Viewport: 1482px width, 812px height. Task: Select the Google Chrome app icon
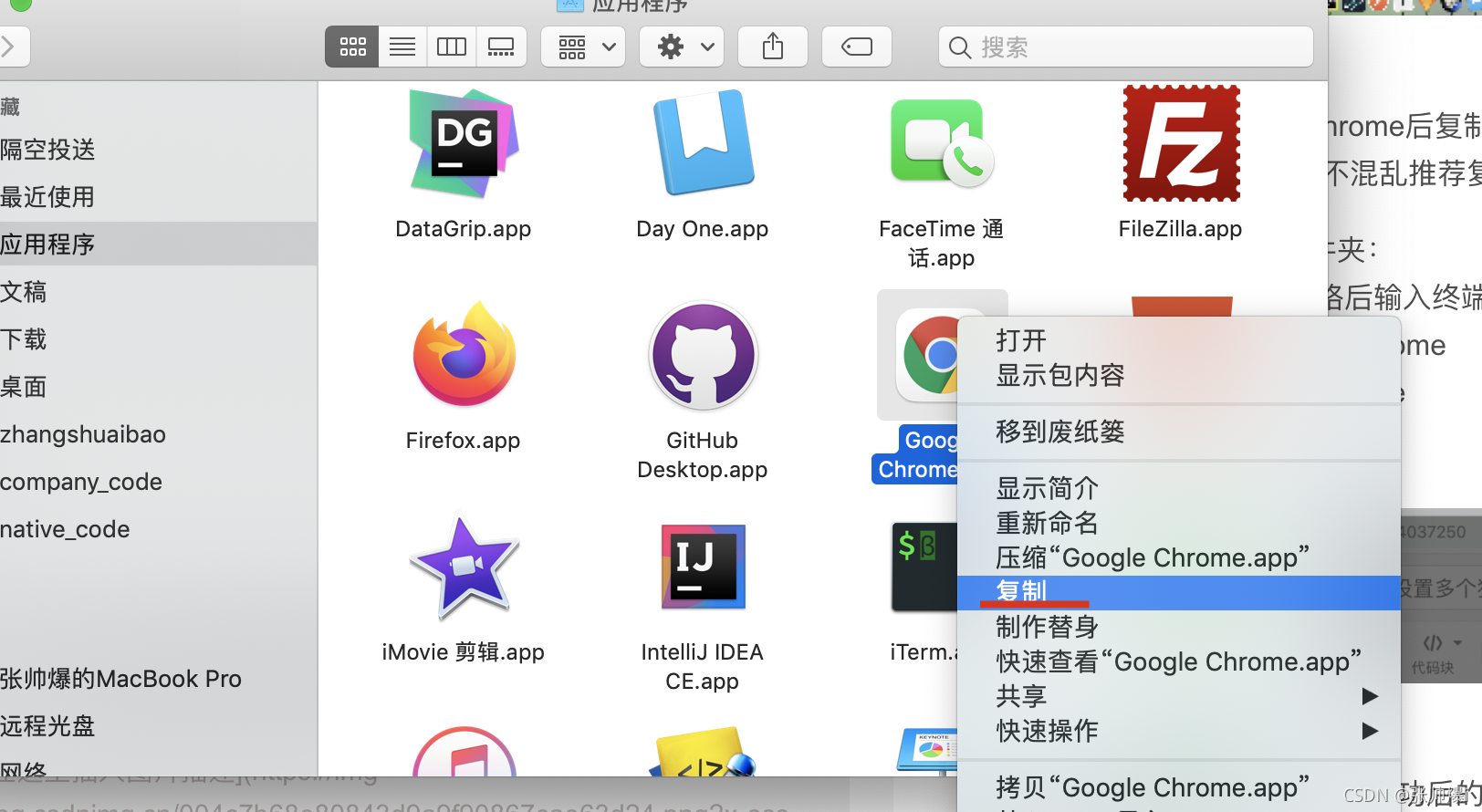[927, 355]
